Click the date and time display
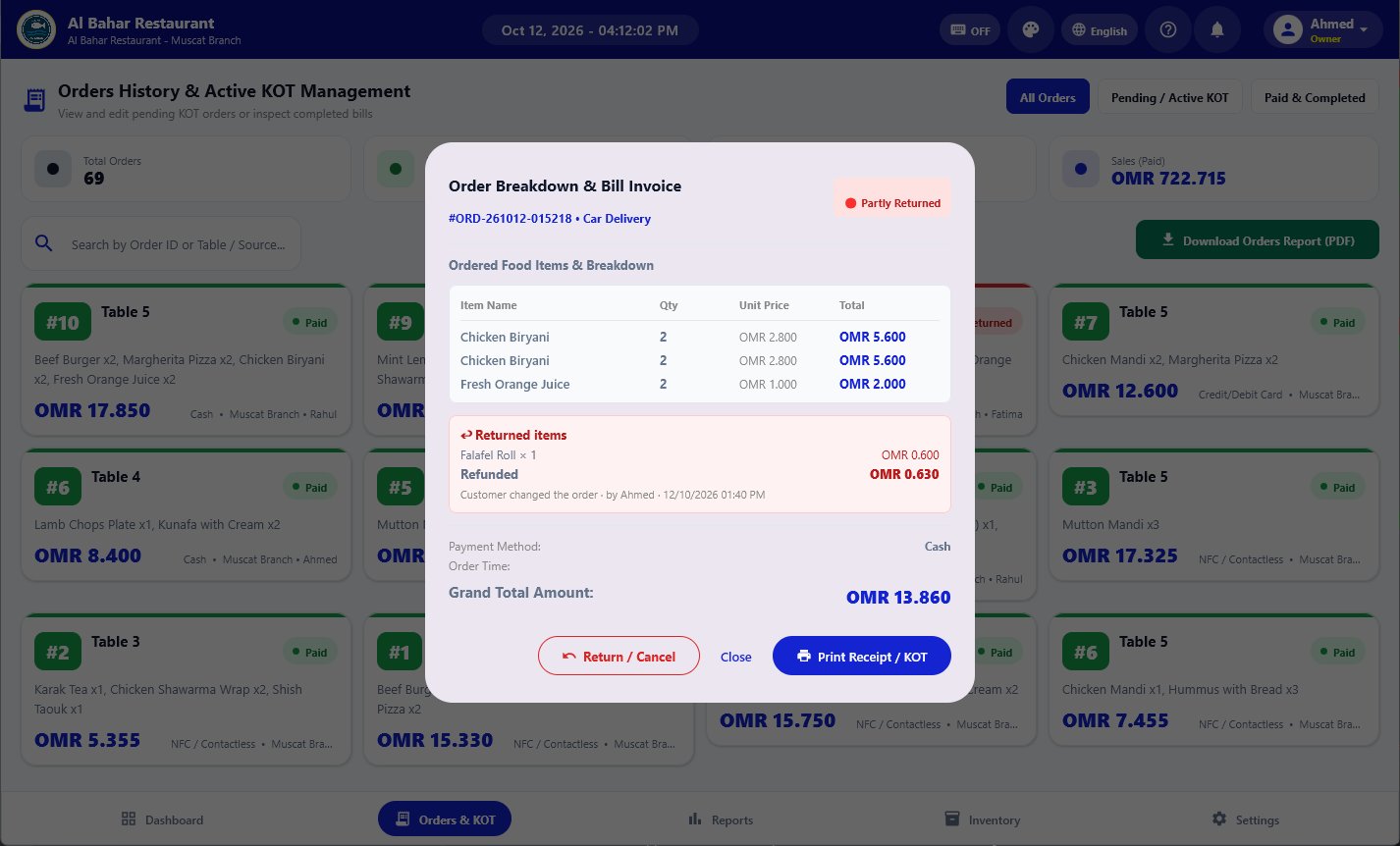The width and height of the screenshot is (1400, 846). [589, 30]
